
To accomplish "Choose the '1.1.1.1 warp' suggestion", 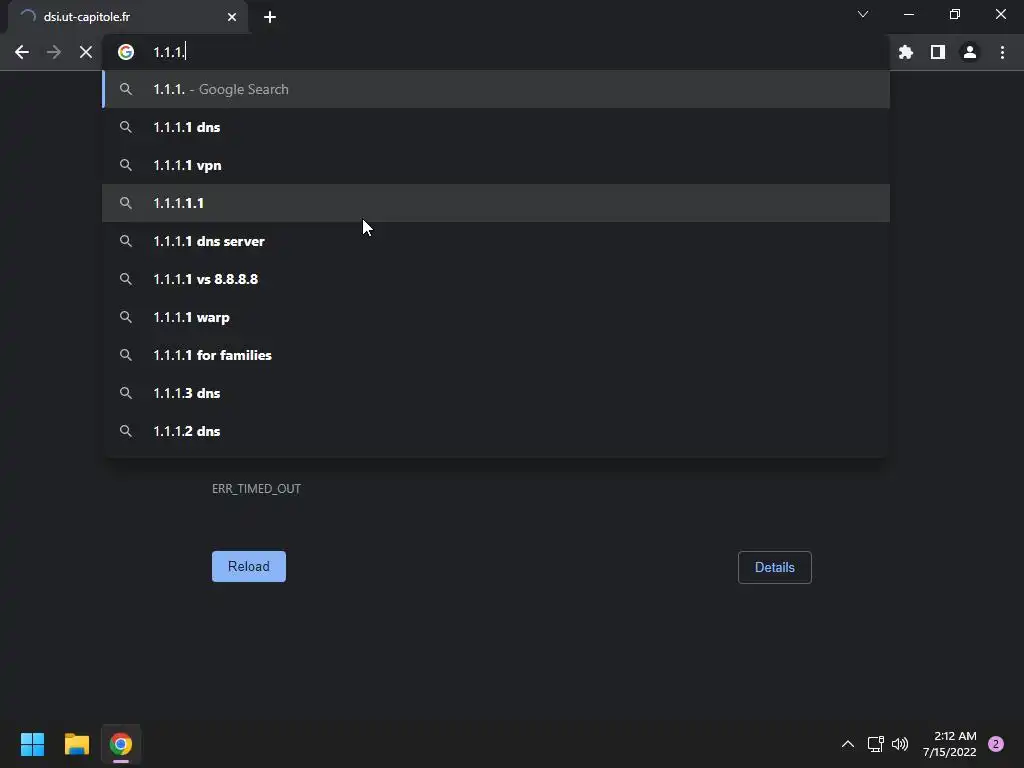I will point(496,317).
